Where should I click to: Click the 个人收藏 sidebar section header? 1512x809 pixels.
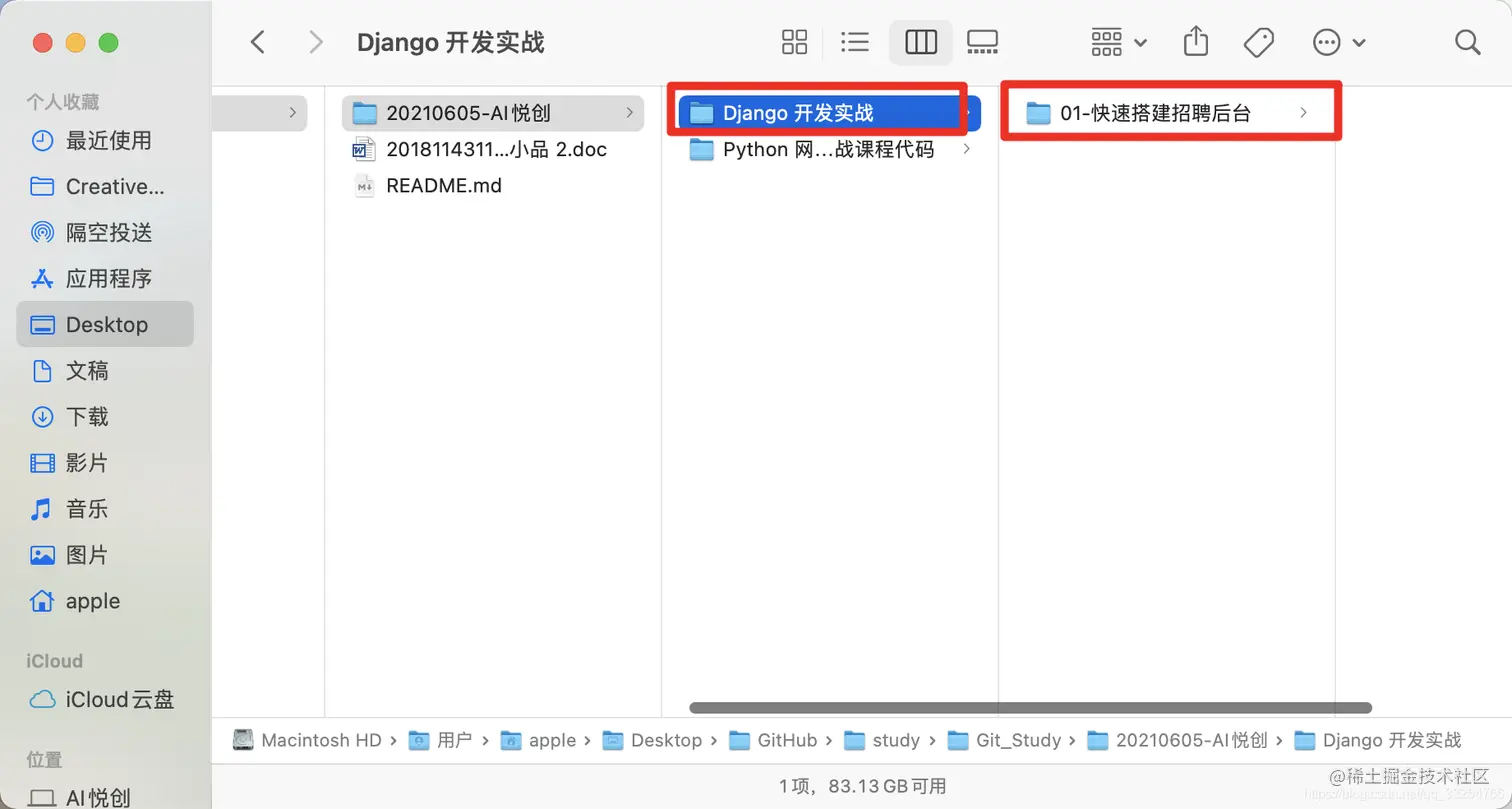[x=62, y=102]
